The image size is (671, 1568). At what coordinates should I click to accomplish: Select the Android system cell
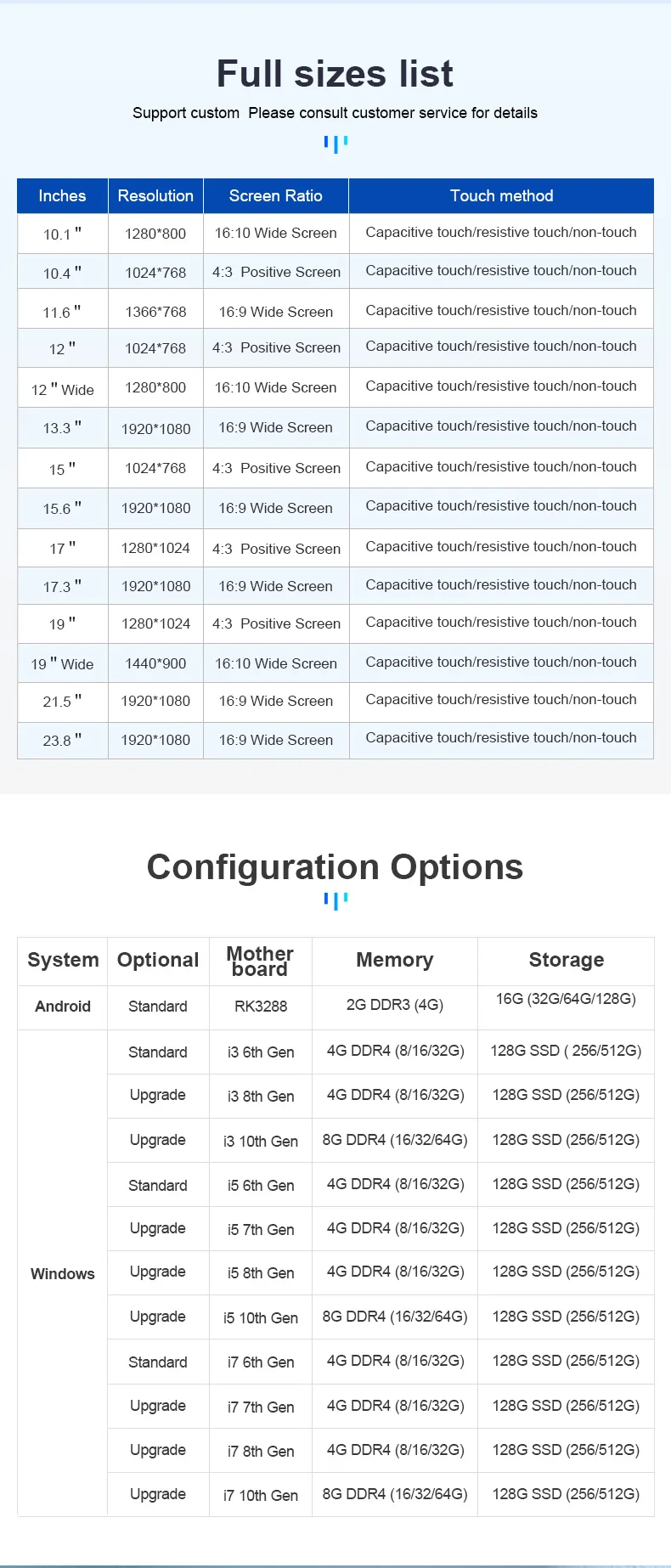[x=63, y=1007]
